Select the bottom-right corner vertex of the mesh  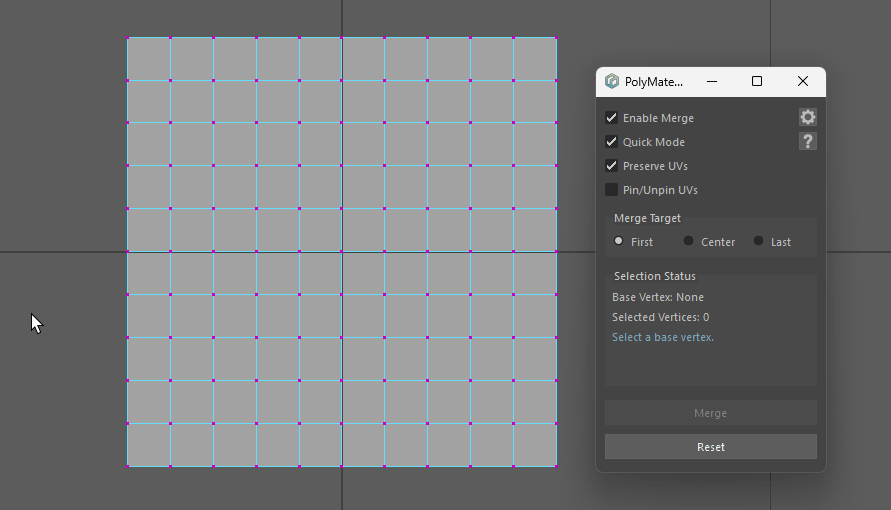[556, 466]
